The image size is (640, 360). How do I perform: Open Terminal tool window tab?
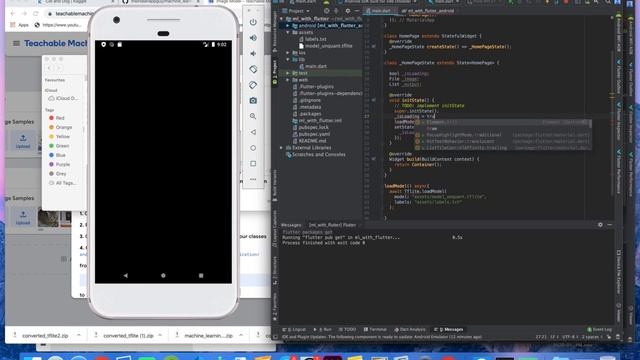375,329
